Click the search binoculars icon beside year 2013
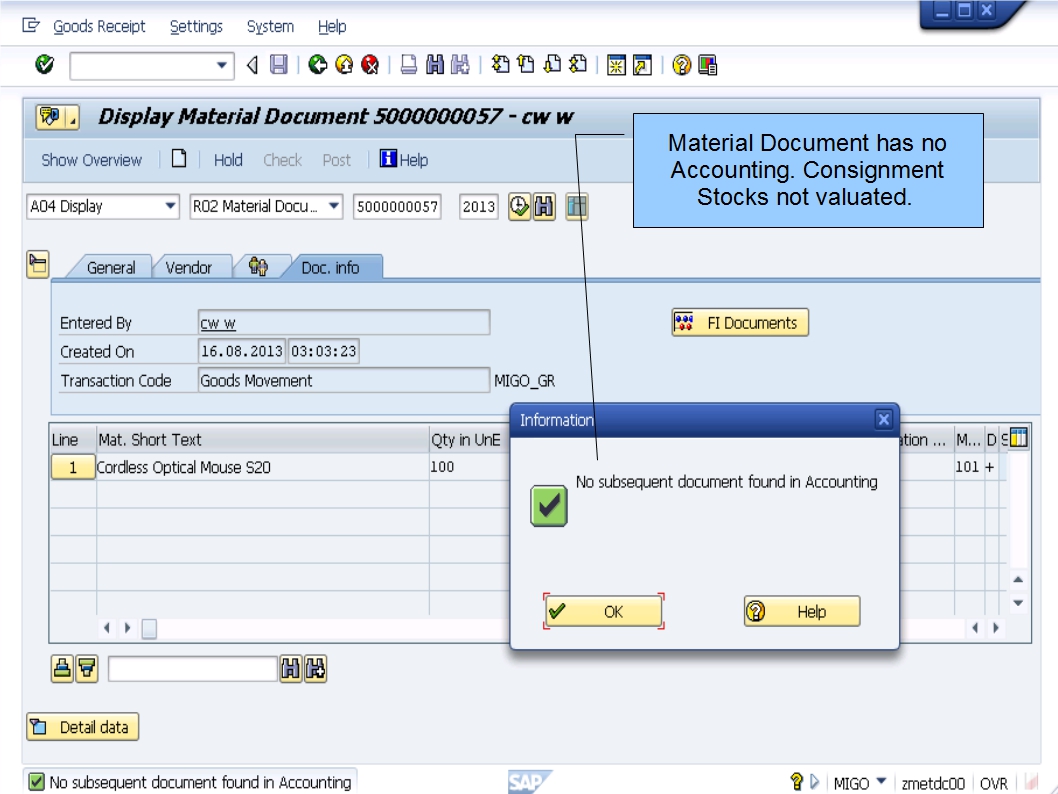The image size is (1058, 794). (544, 206)
